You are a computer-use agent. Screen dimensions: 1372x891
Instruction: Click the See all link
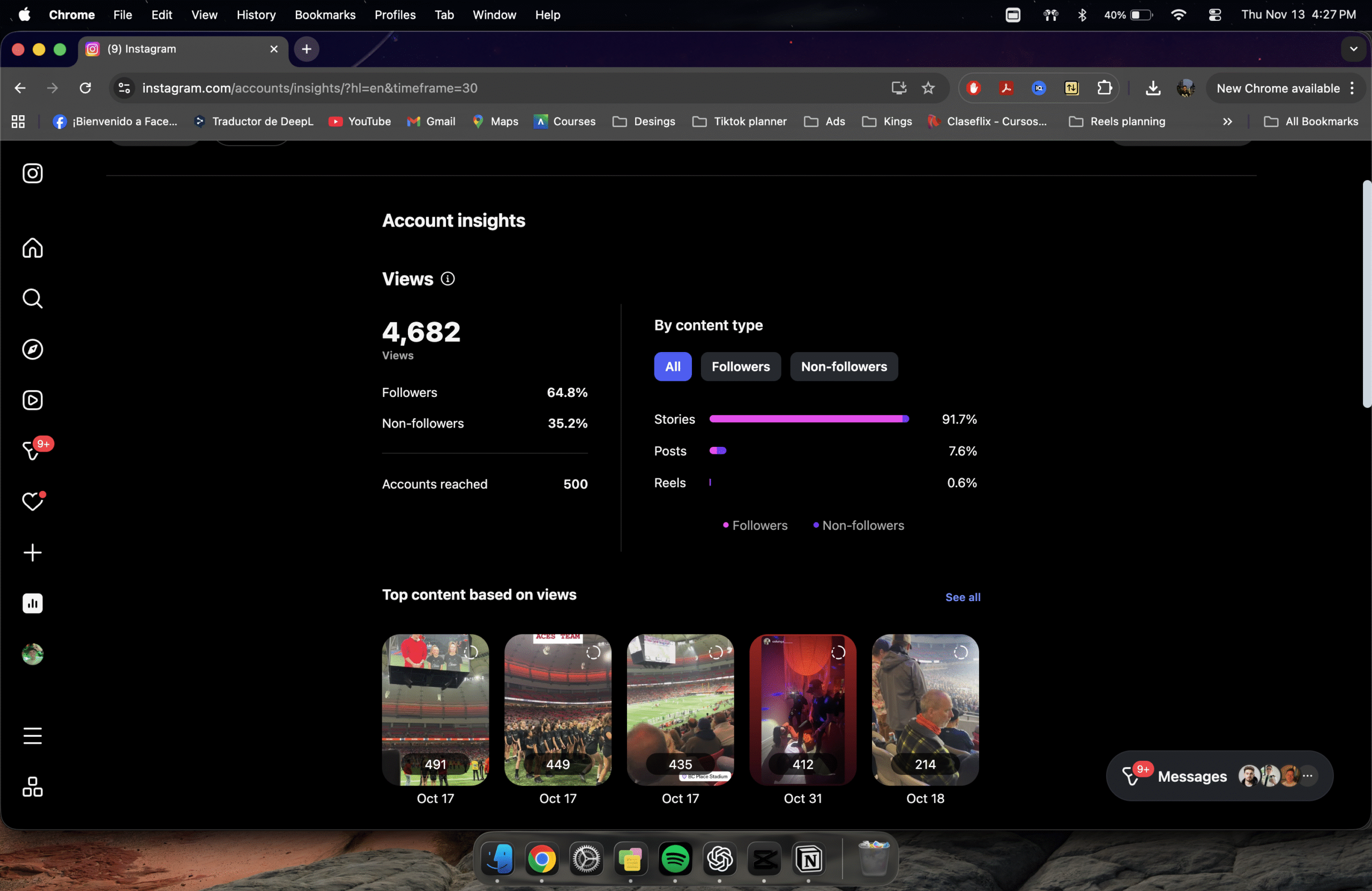coord(962,597)
